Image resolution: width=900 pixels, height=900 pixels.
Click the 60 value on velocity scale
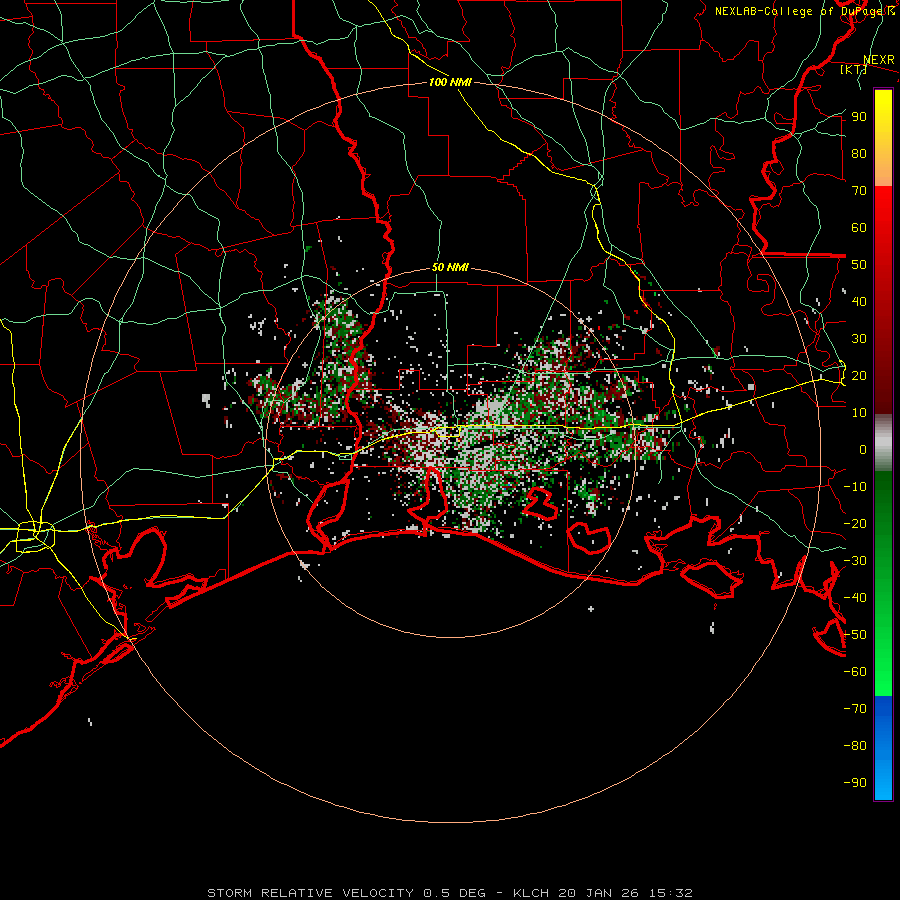pyautogui.click(x=859, y=228)
